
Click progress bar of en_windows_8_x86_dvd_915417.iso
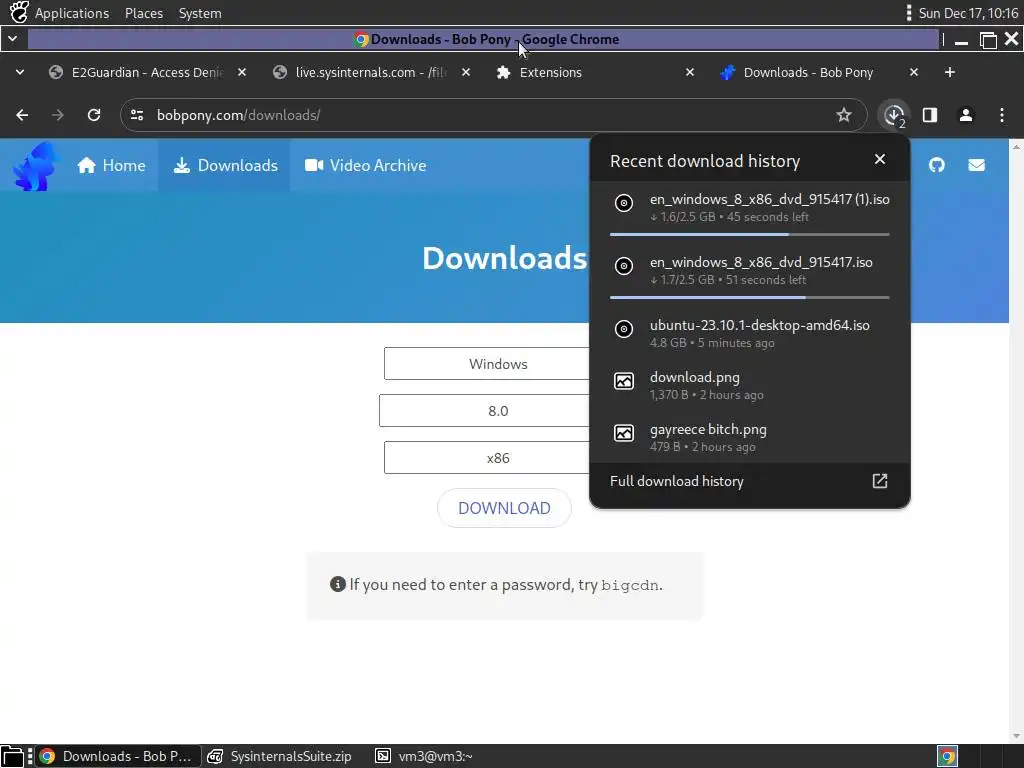750,297
